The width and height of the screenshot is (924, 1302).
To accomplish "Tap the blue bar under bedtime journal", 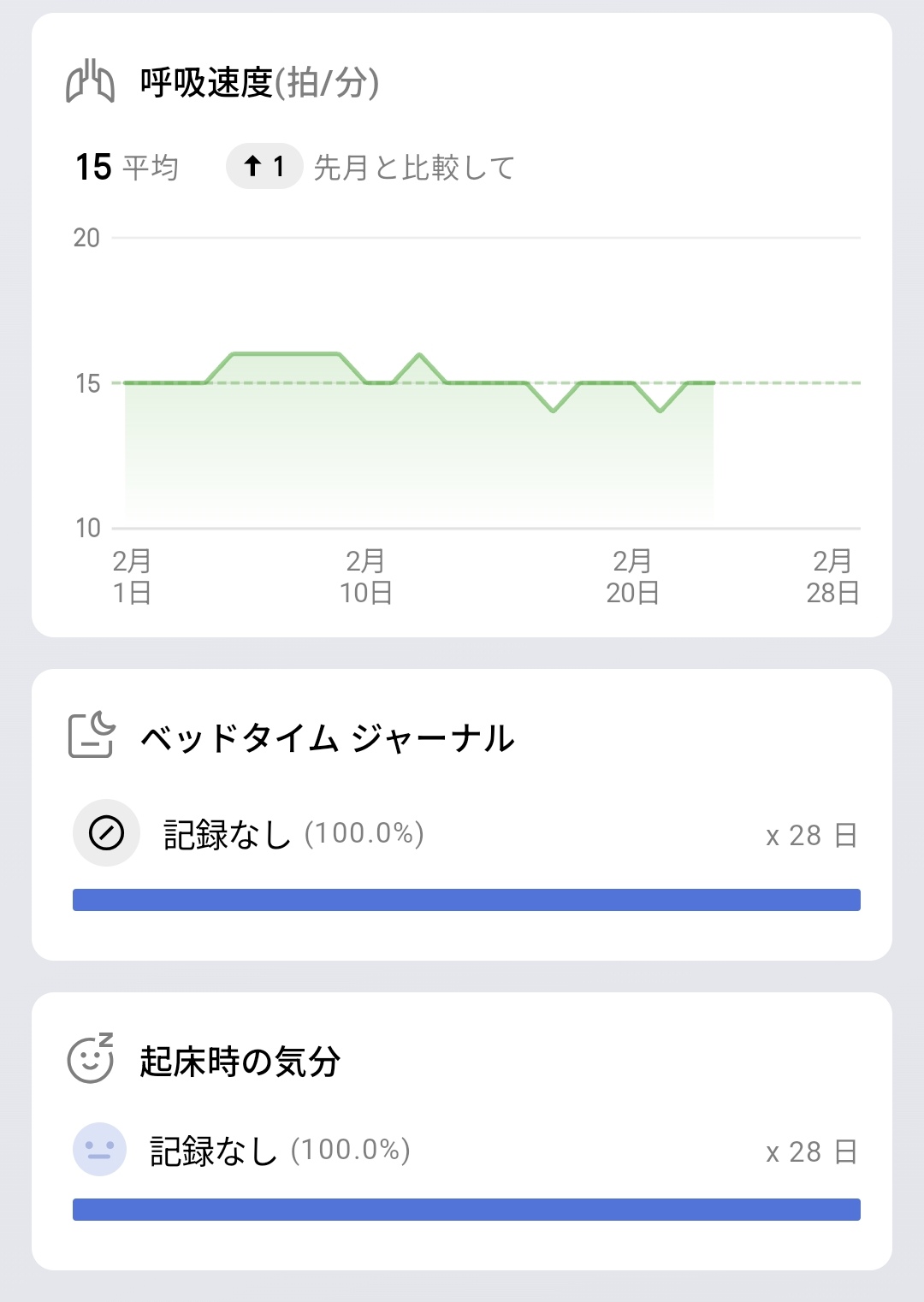I will coord(466,900).
